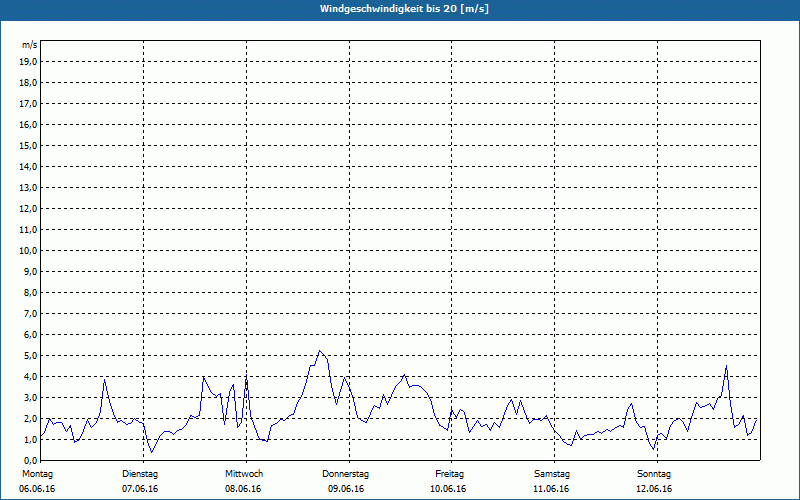
Task: Click the '13,0' axis label
Action: [28, 188]
